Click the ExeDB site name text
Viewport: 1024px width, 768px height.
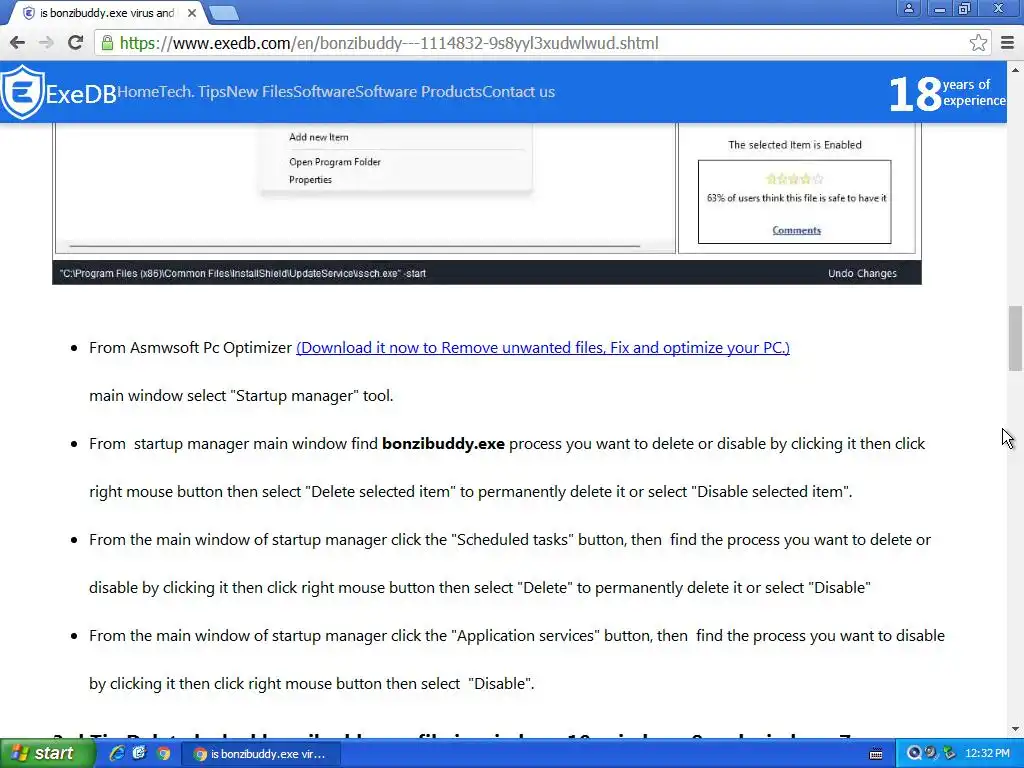tap(81, 95)
